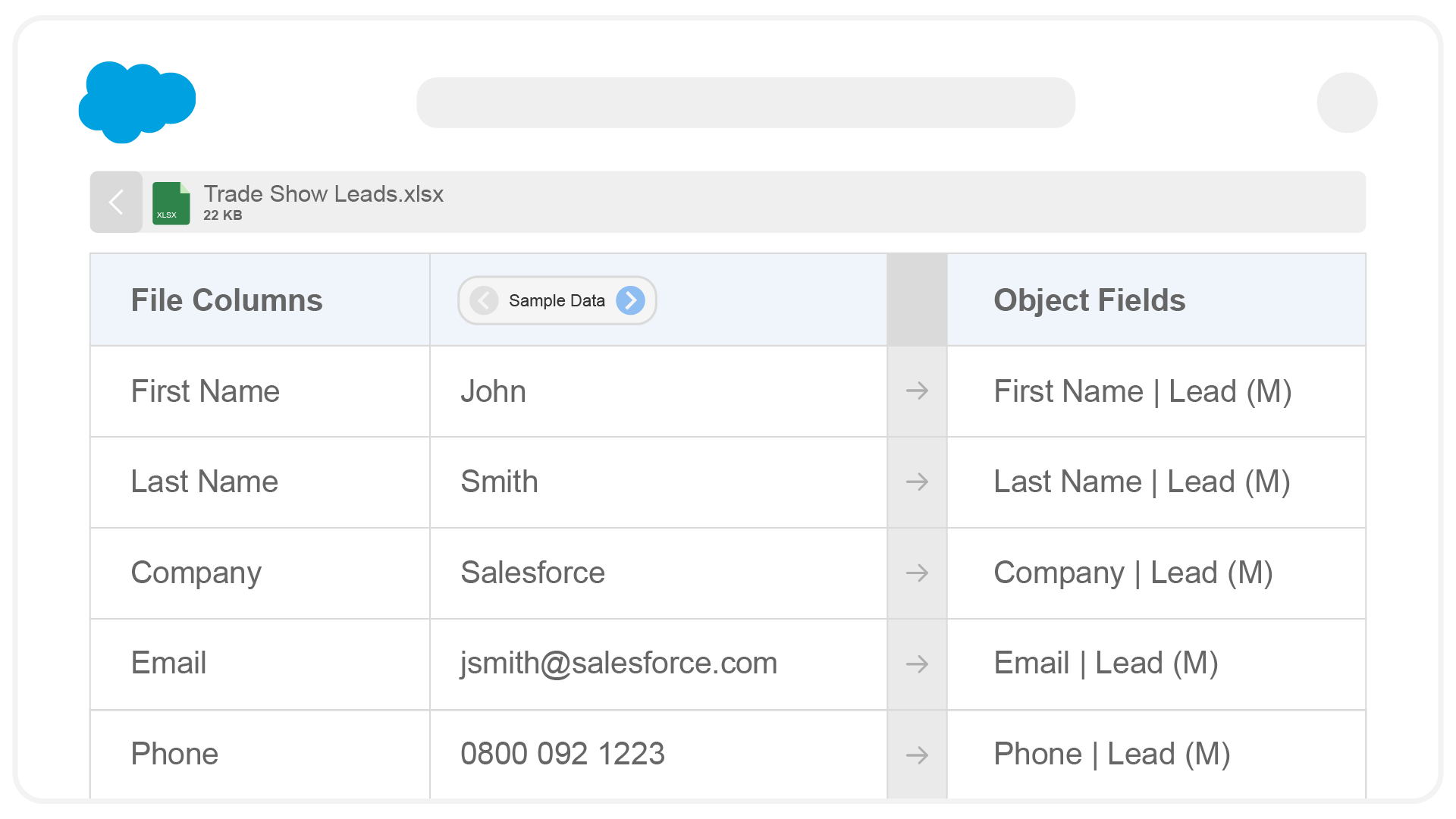Open the Sample Data navigator
Screen dimensions: 1456x819
(557, 300)
